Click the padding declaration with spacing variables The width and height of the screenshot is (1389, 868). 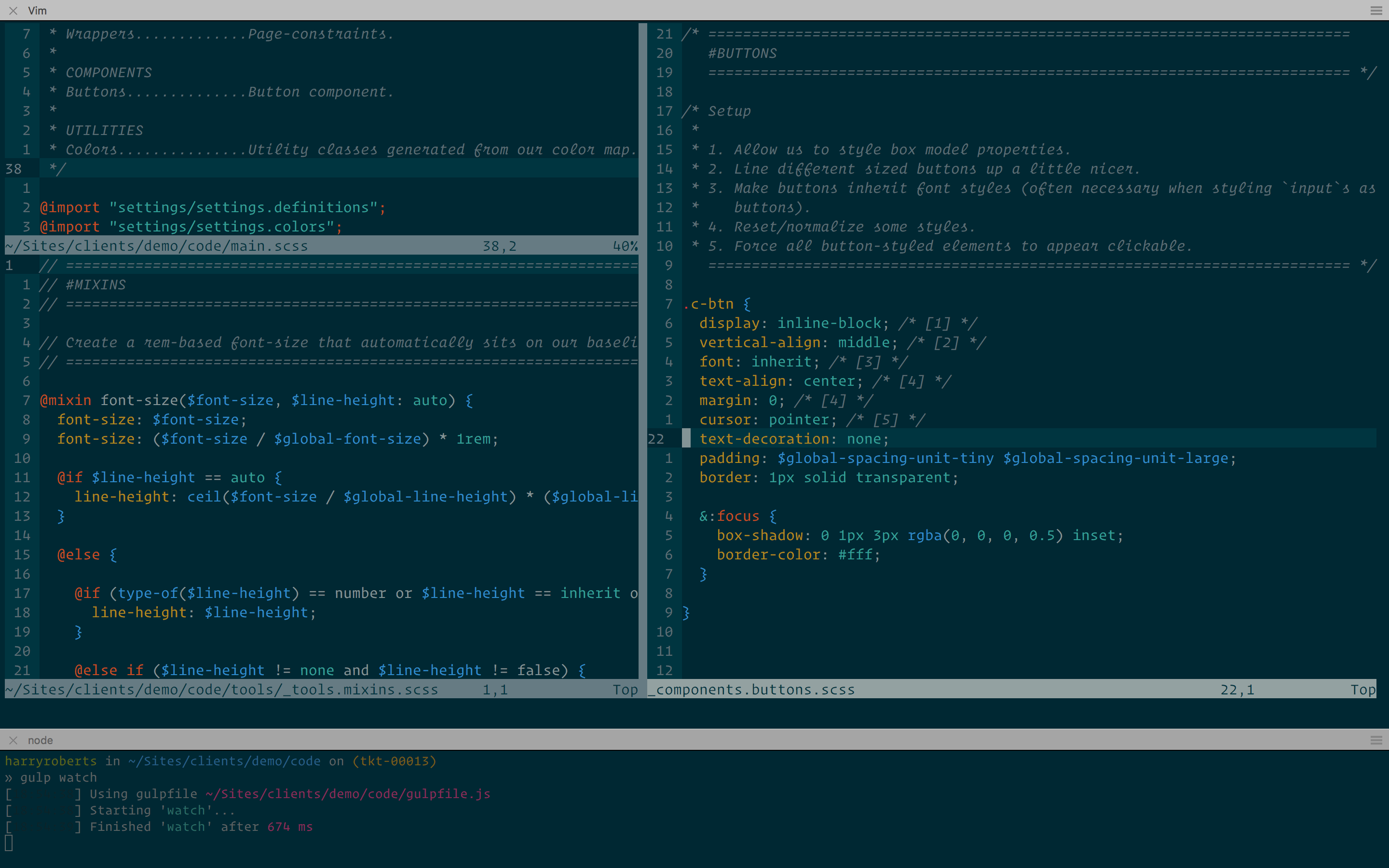pyautogui.click(x=967, y=458)
